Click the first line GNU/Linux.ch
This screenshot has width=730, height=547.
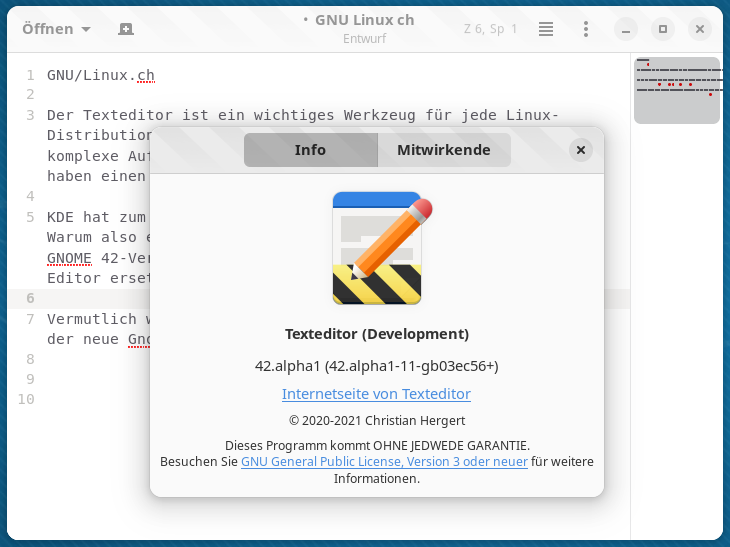tap(101, 75)
